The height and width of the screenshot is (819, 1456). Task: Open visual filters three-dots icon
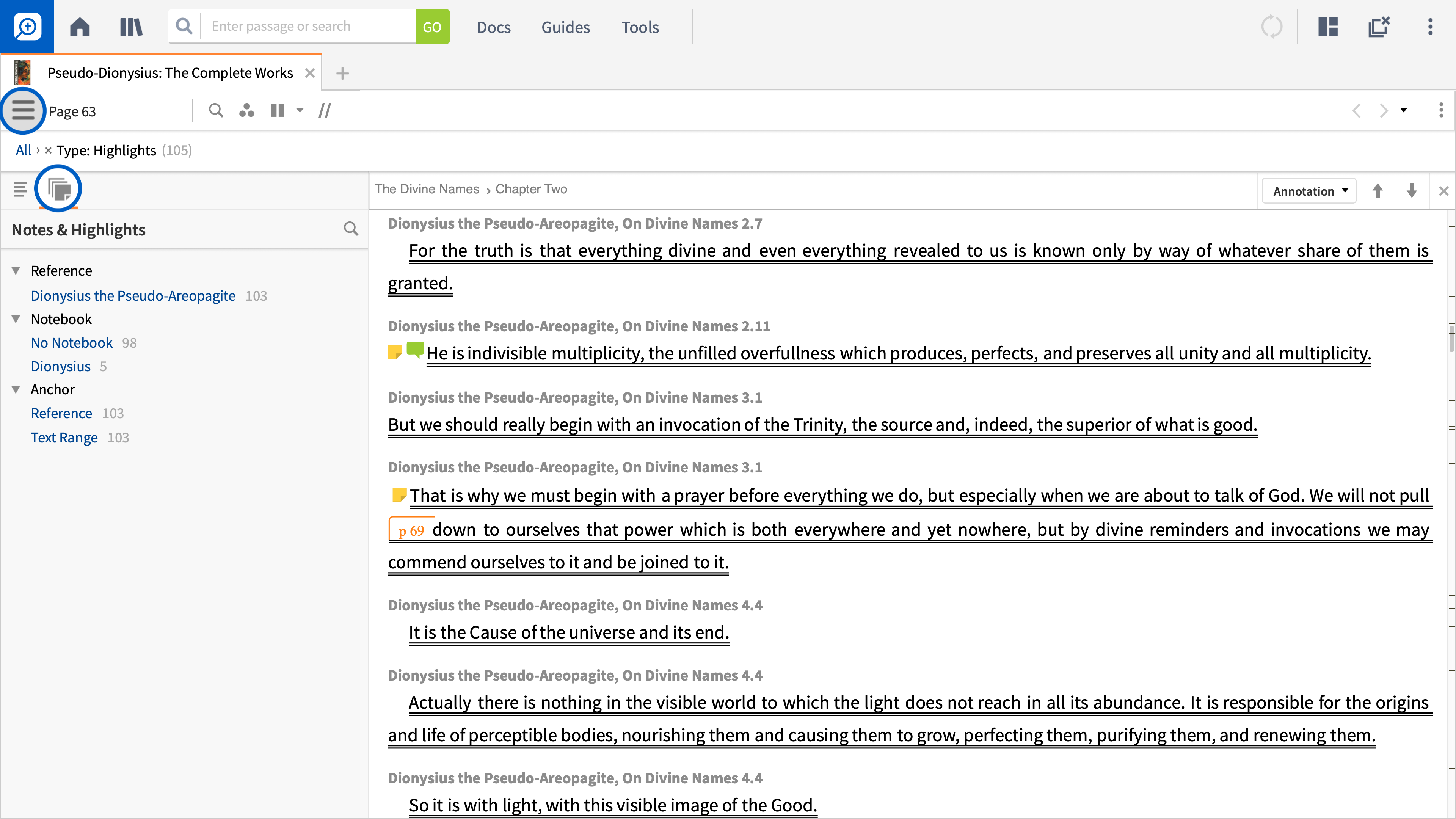[x=246, y=110]
